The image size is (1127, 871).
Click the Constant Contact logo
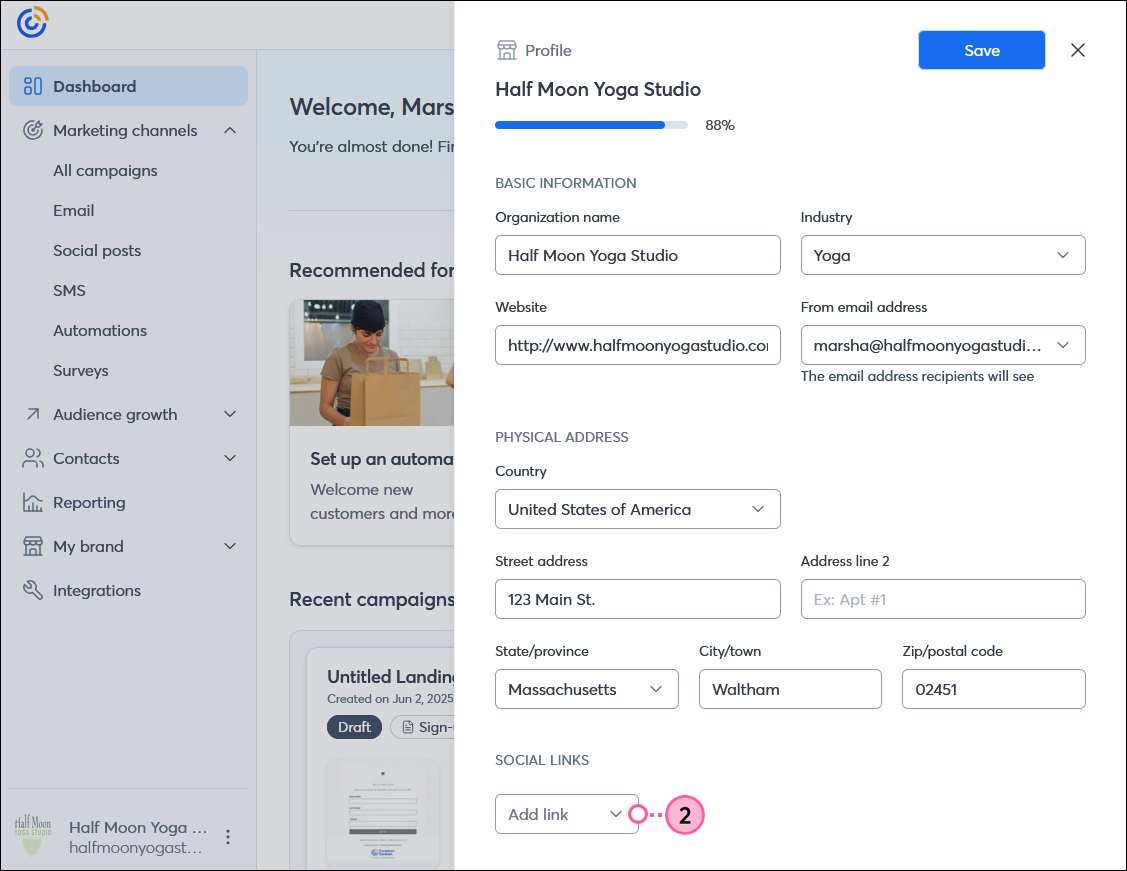[32, 22]
